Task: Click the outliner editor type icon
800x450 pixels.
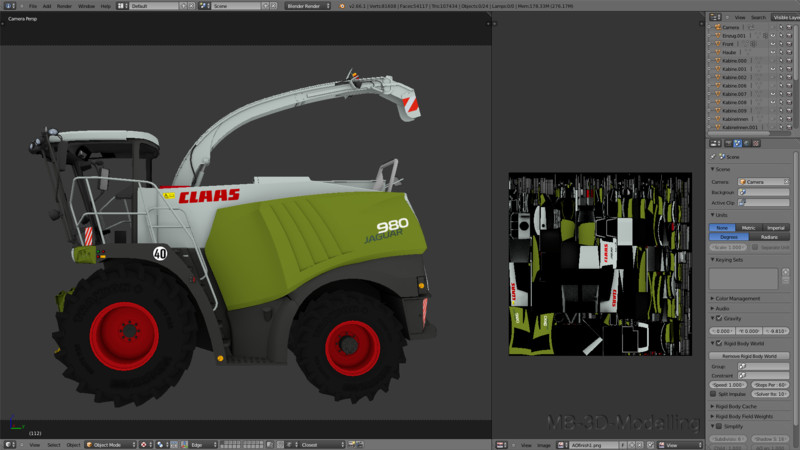Action: [x=715, y=17]
